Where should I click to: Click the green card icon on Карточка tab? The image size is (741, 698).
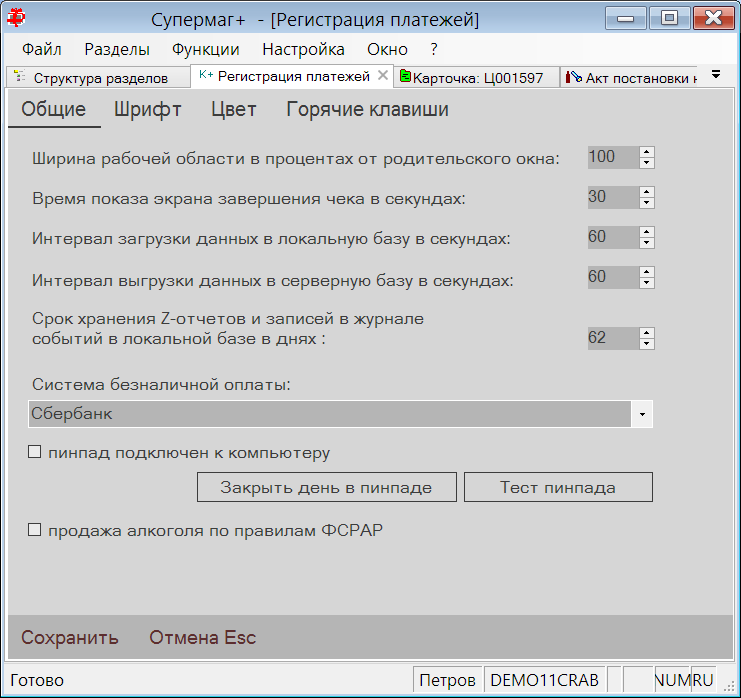[405, 76]
